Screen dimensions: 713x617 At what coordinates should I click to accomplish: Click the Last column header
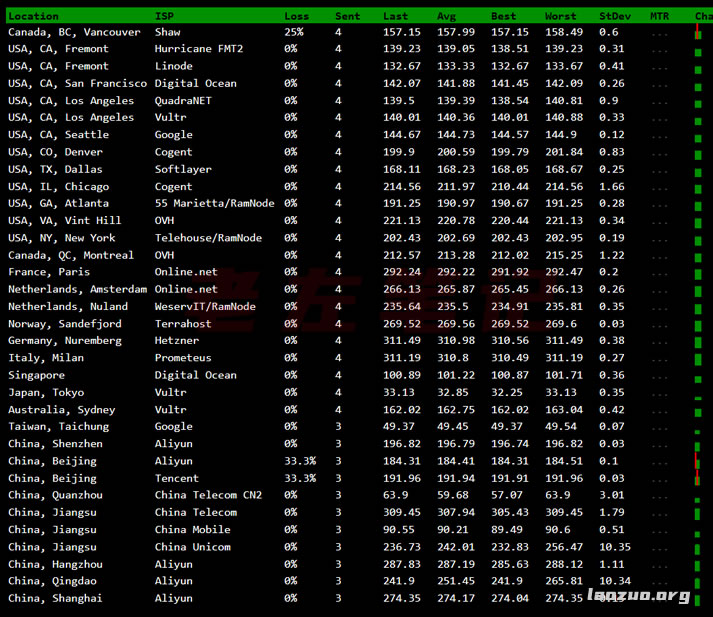click(x=395, y=16)
